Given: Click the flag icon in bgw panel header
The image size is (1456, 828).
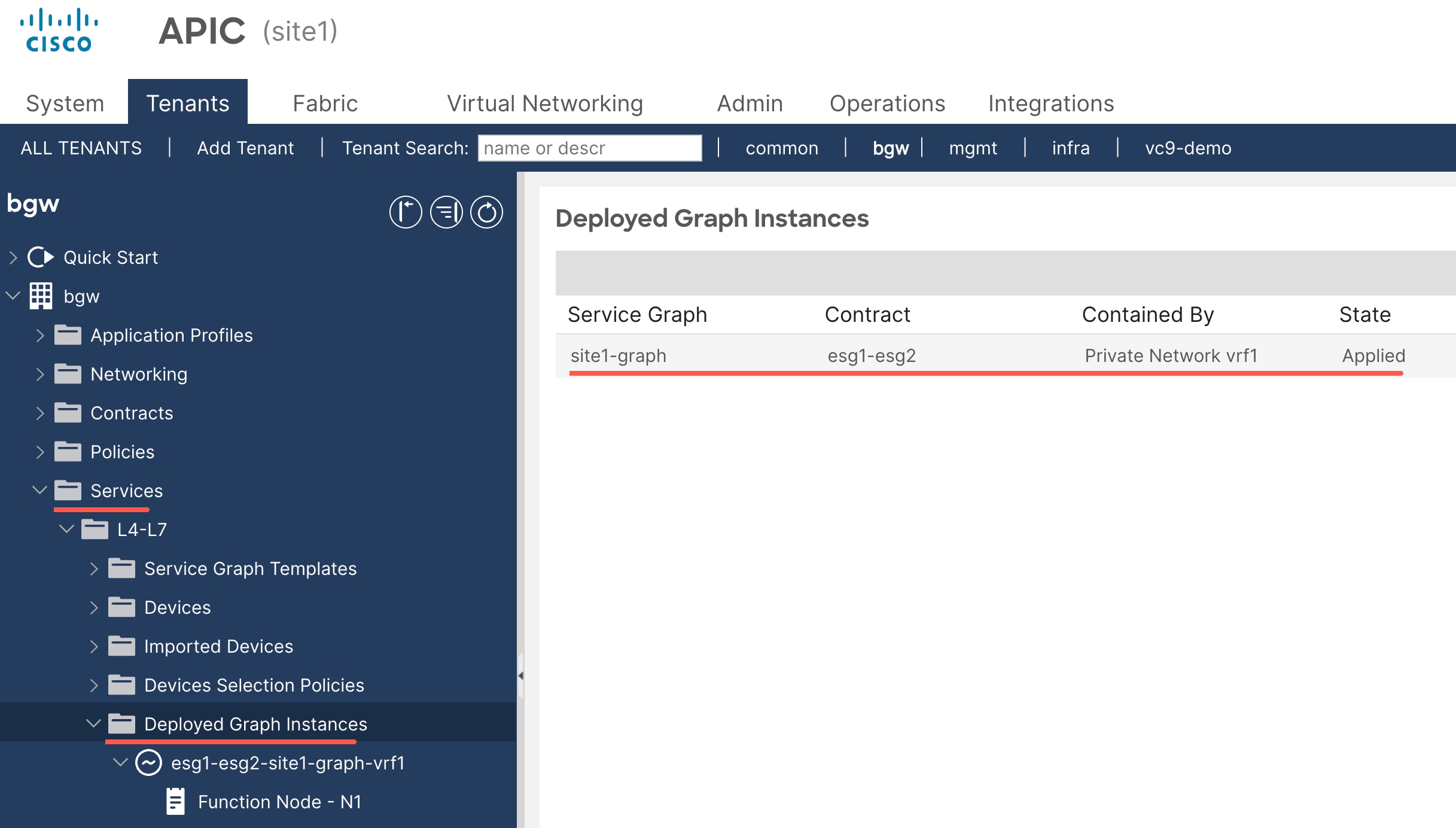Looking at the screenshot, I should point(406,212).
